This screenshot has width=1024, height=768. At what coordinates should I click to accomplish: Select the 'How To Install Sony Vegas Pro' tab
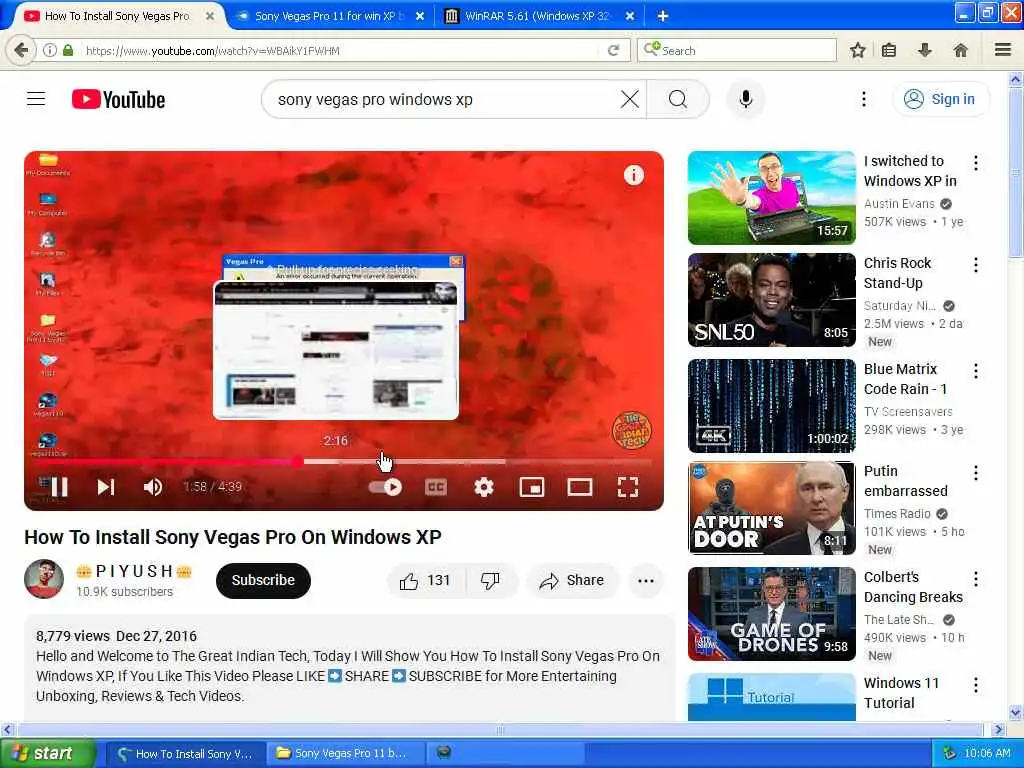point(118,16)
